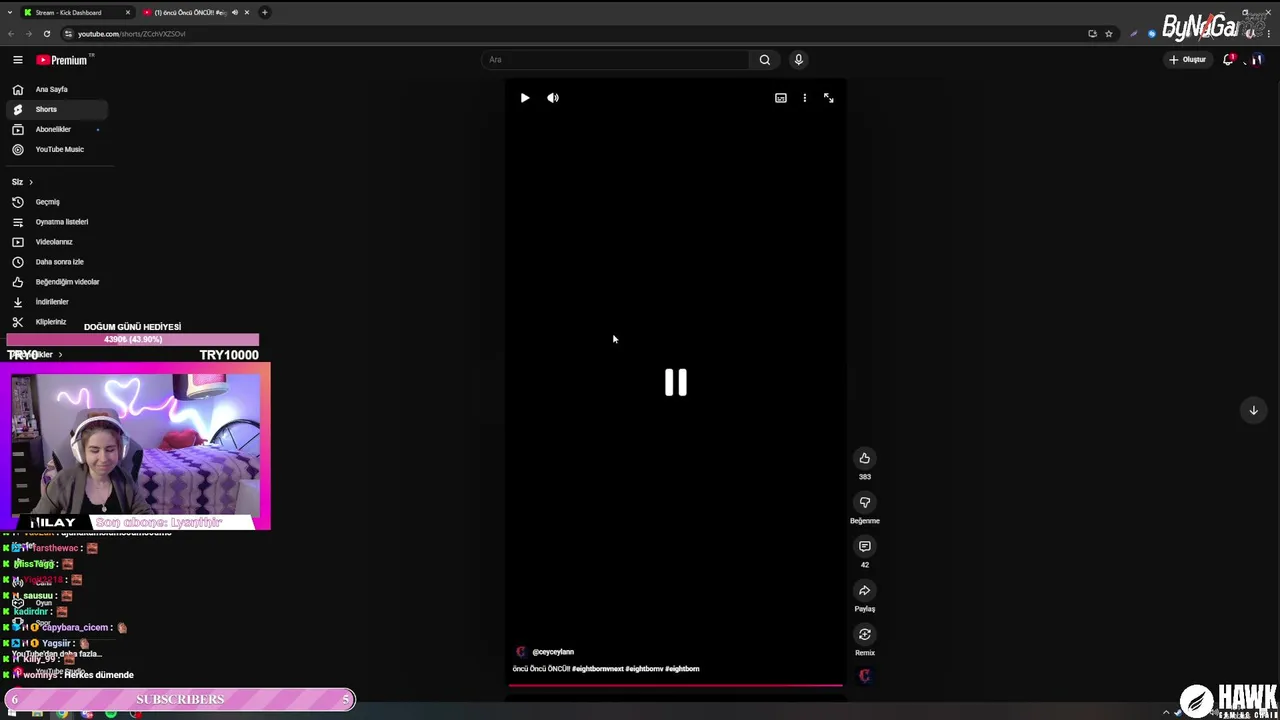Click the install app icon in address bar
The height and width of the screenshot is (720, 1280).
click(1092, 34)
